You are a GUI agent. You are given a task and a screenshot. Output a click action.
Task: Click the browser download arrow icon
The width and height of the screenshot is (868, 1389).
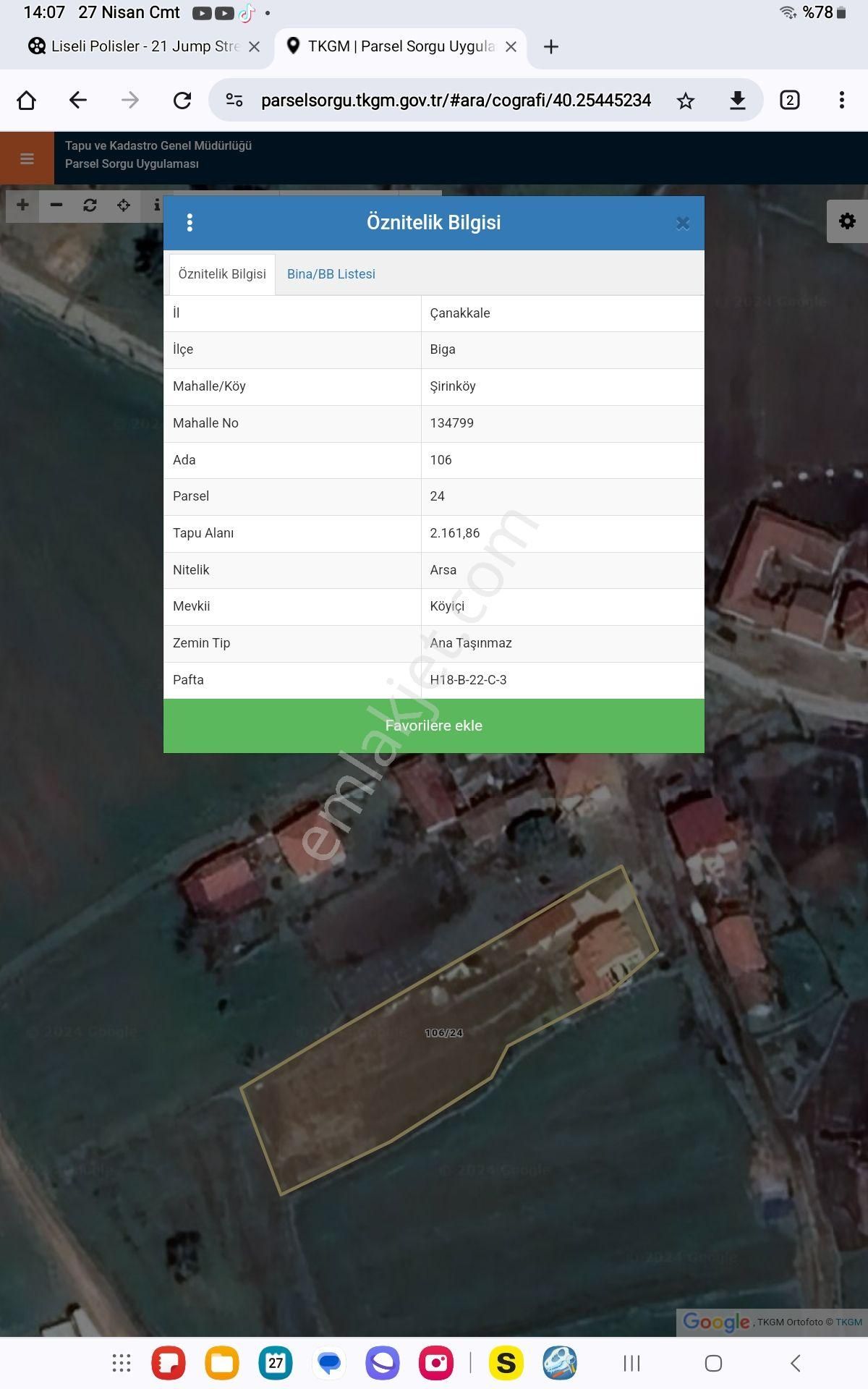(x=737, y=101)
